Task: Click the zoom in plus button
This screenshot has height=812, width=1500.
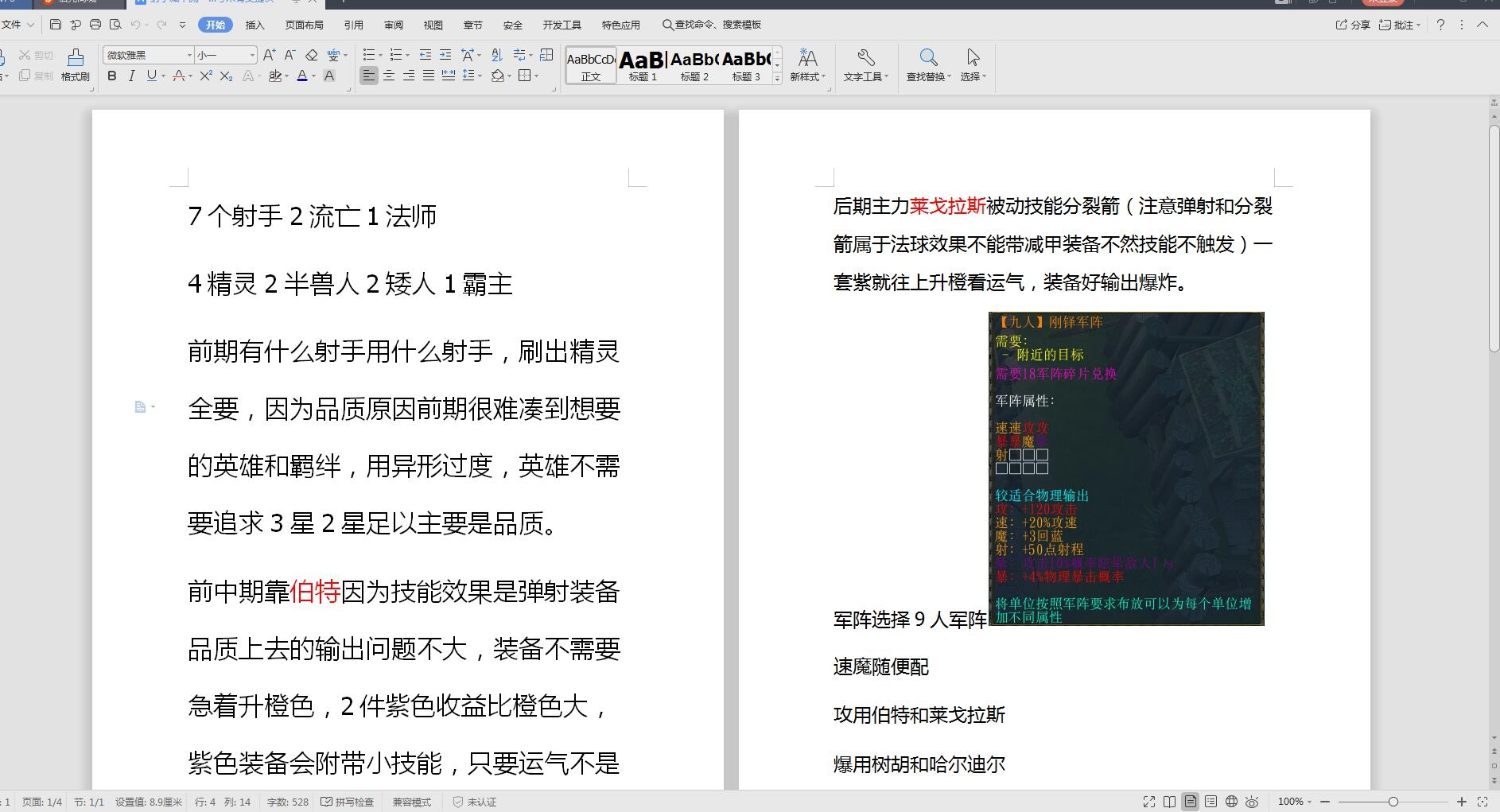Action: pos(1462,802)
